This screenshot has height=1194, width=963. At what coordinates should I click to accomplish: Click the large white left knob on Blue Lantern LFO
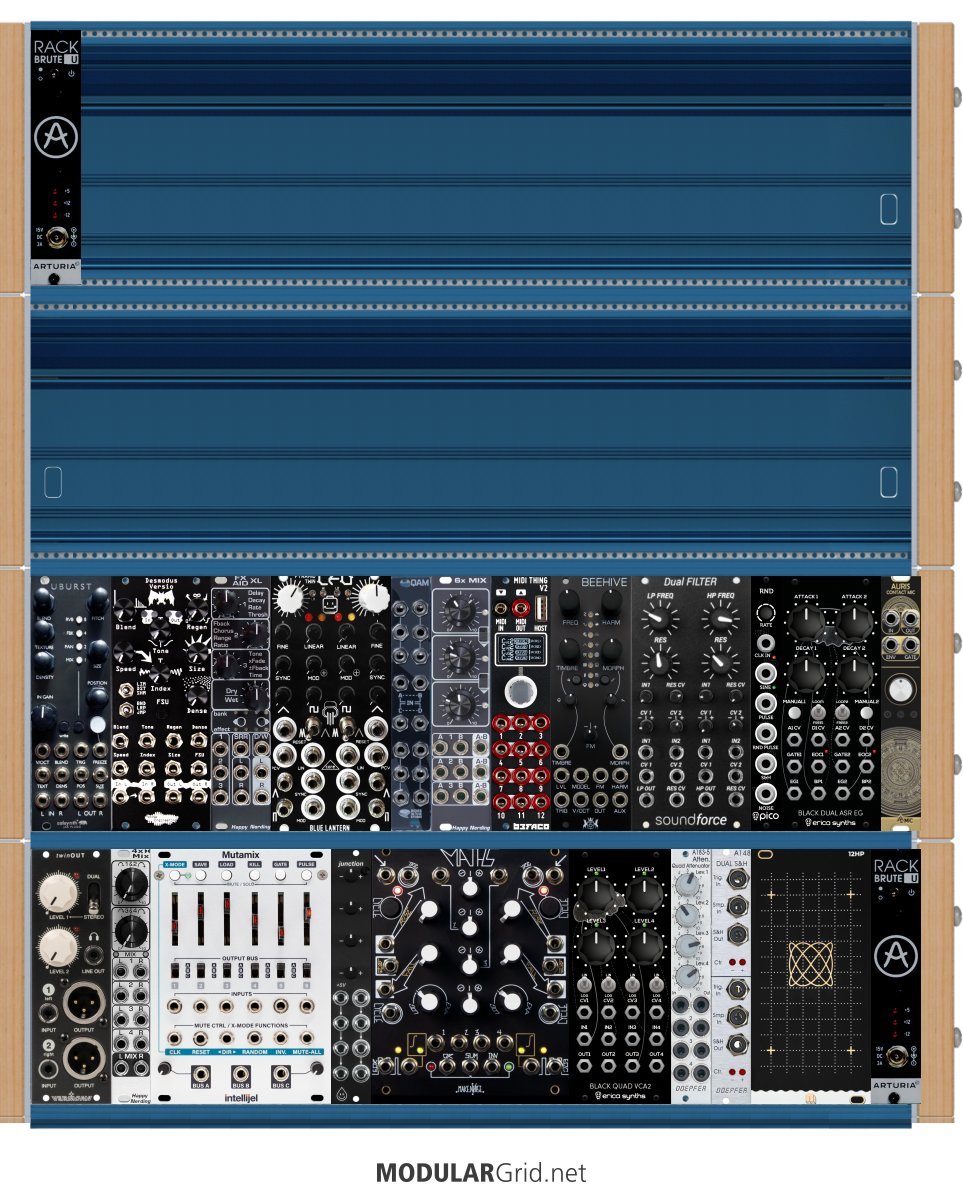[290, 597]
